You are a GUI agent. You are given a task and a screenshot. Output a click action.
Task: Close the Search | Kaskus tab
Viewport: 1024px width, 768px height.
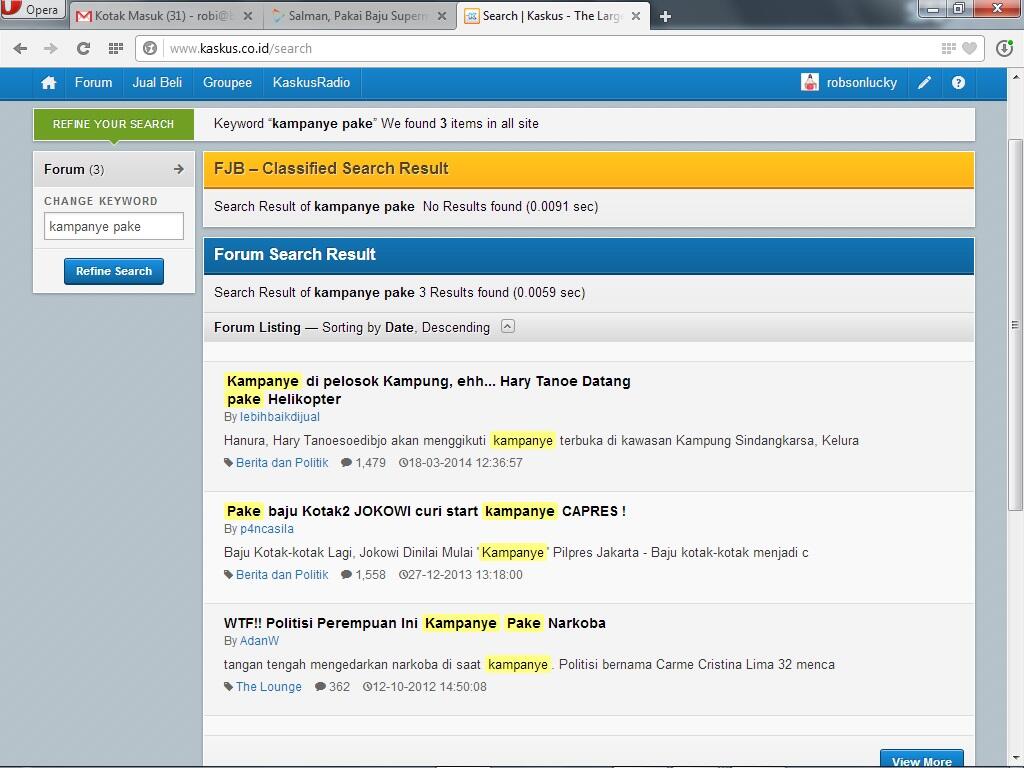click(x=635, y=16)
